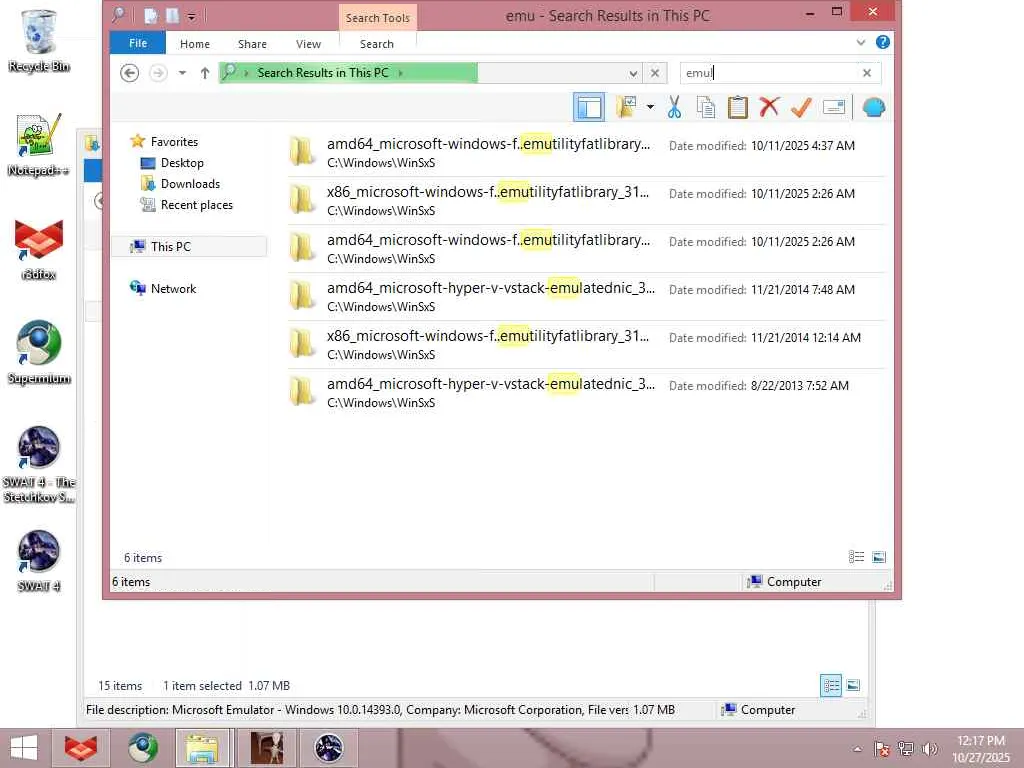1024x768 pixels.
Task: Select the folder icon of result modified 11/21/2014 7:48 AM
Action: 302,295
